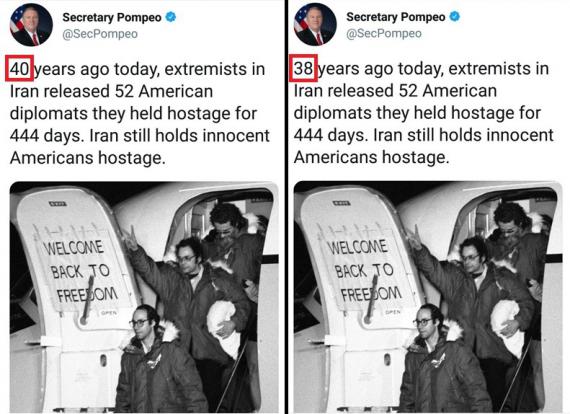The width and height of the screenshot is (570, 414).
Task: Click the left tweet's profile avatar
Action: pyautogui.click(x=31, y=25)
